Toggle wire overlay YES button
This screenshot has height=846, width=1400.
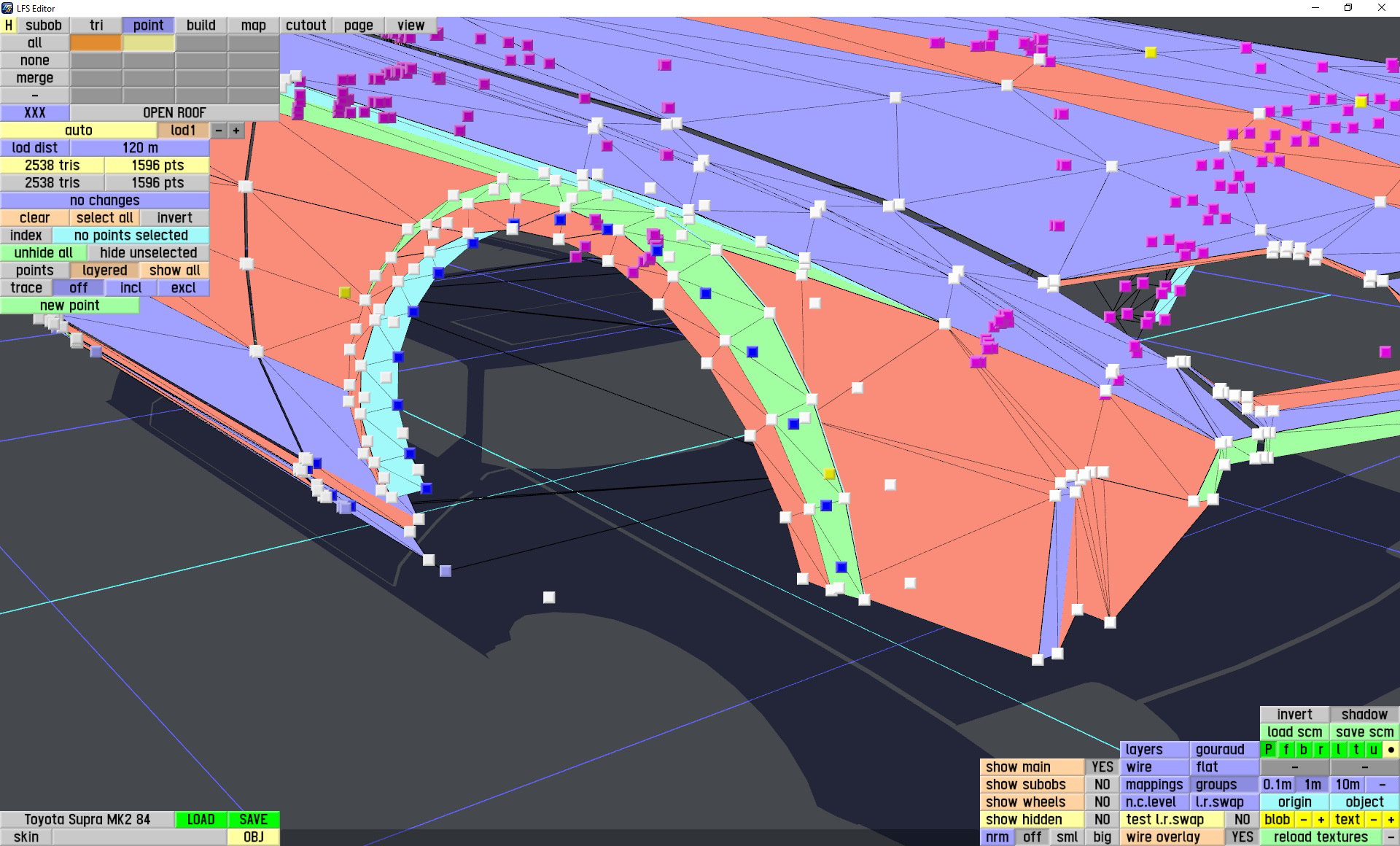point(1242,837)
